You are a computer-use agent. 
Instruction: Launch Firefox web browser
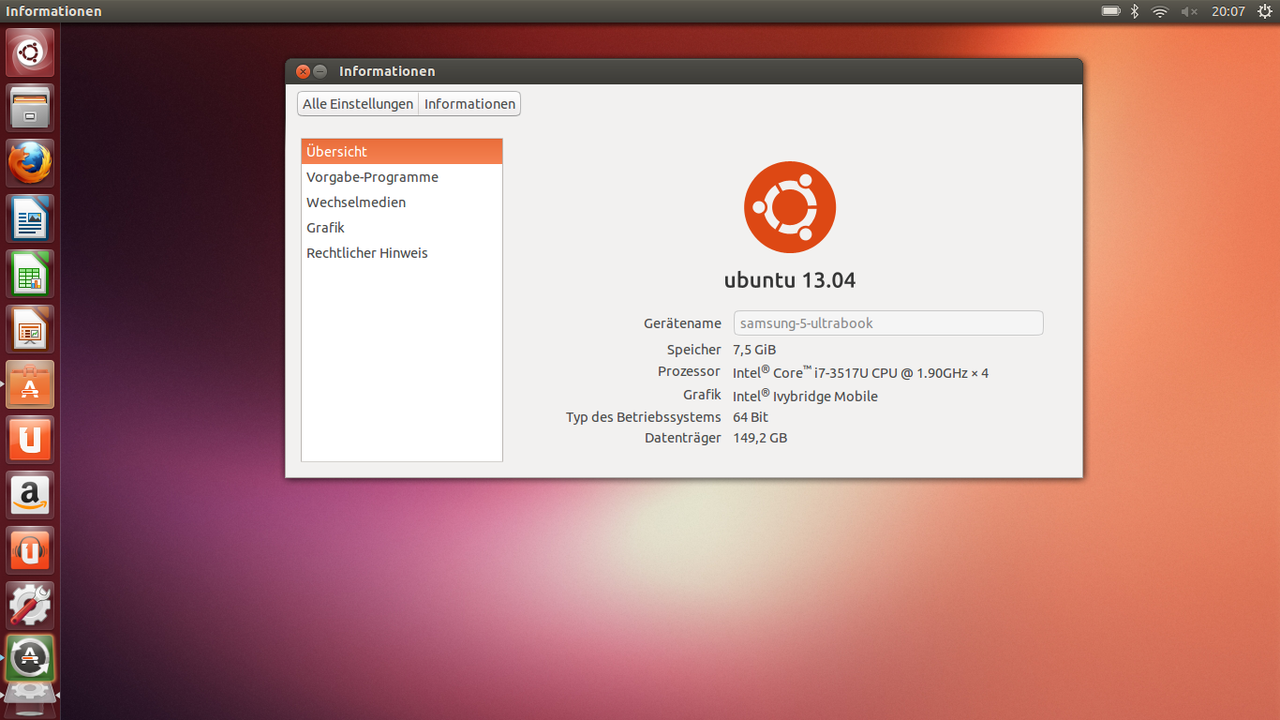(30, 163)
